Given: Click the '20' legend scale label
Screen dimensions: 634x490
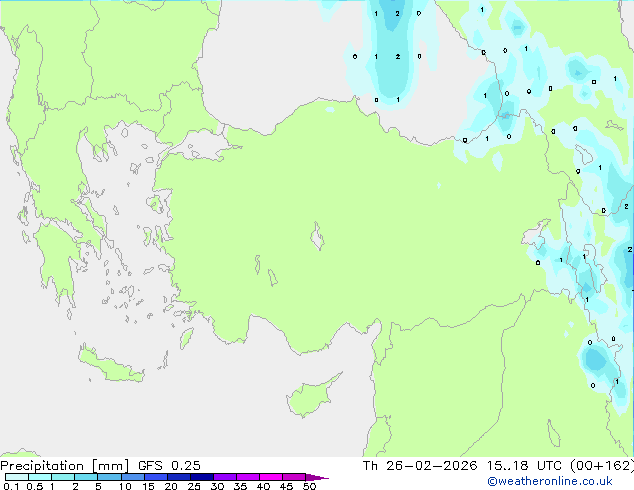Looking at the screenshot, I should click(x=171, y=486).
